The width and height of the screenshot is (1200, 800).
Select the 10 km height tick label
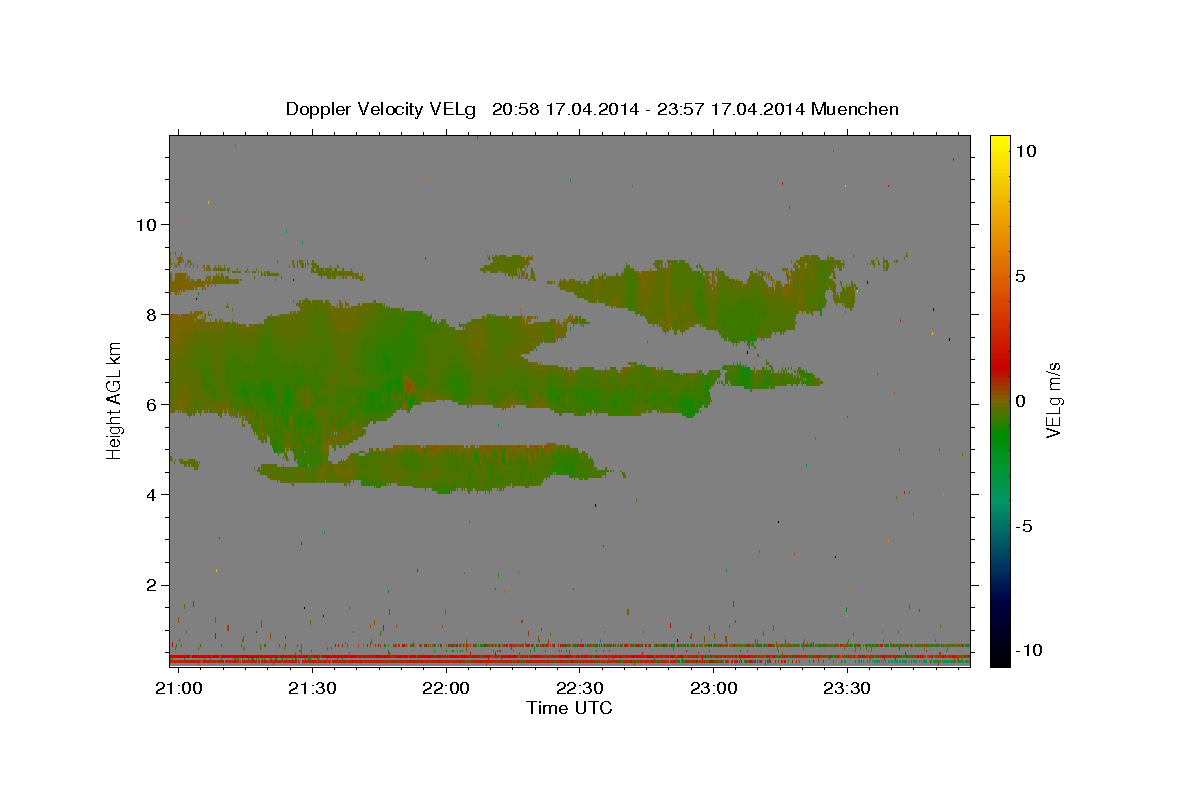click(x=145, y=224)
